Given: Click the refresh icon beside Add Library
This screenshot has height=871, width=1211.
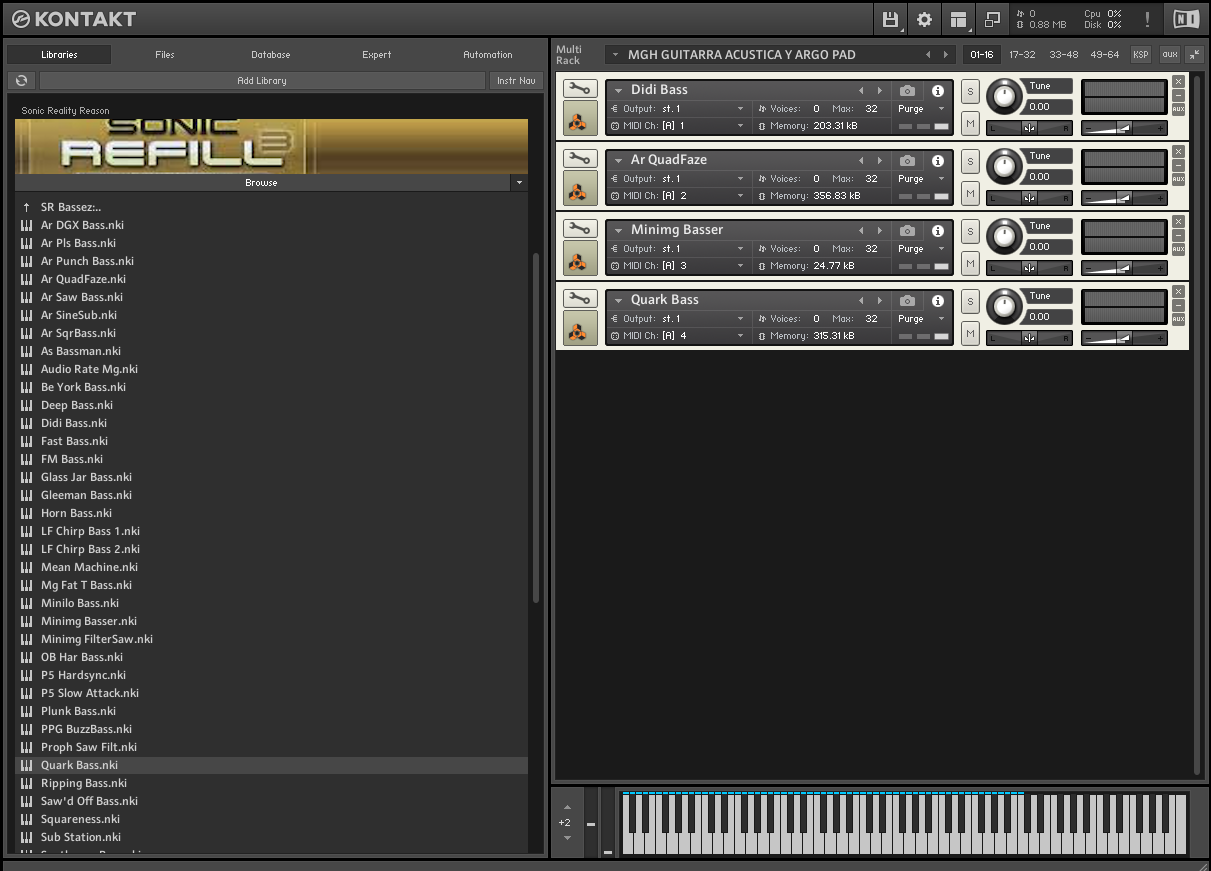Looking at the screenshot, I should point(21,80).
